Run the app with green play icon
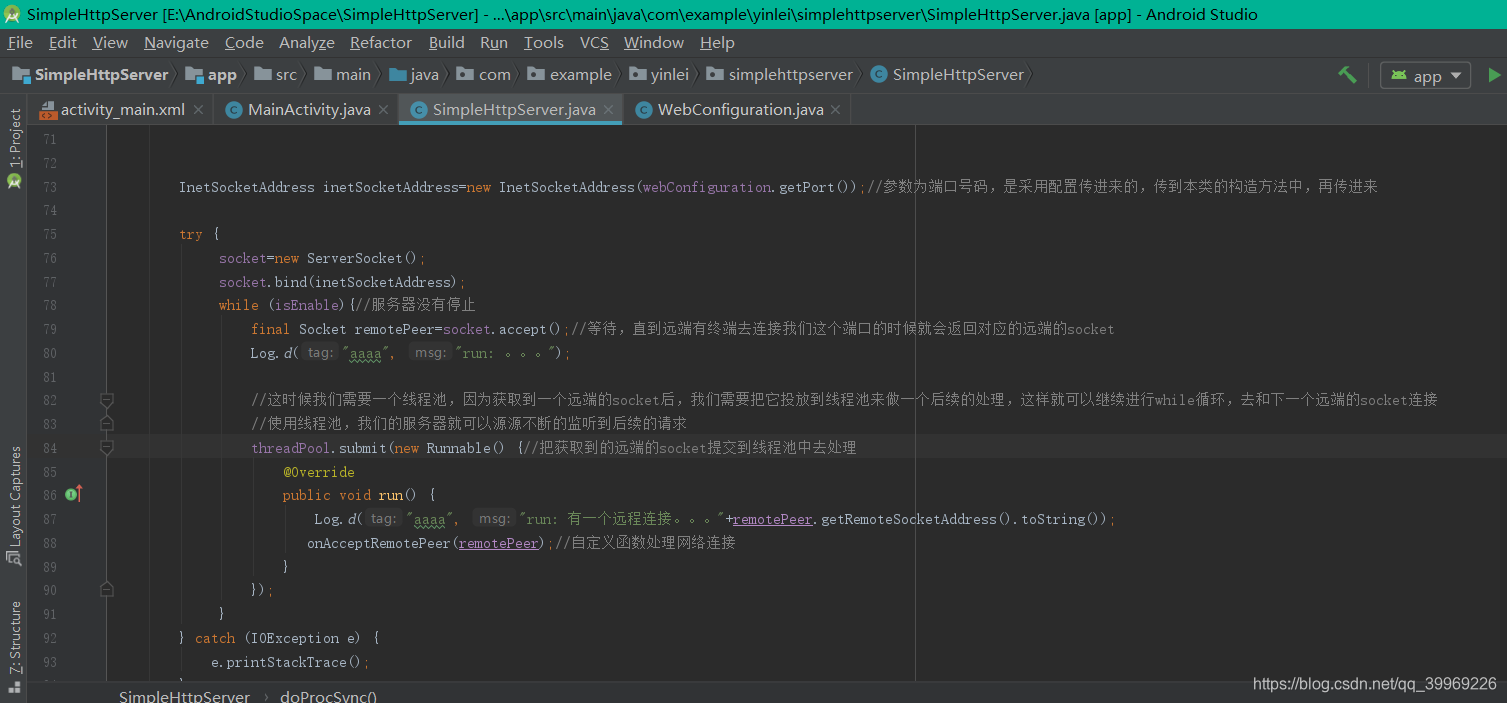 coord(1494,75)
